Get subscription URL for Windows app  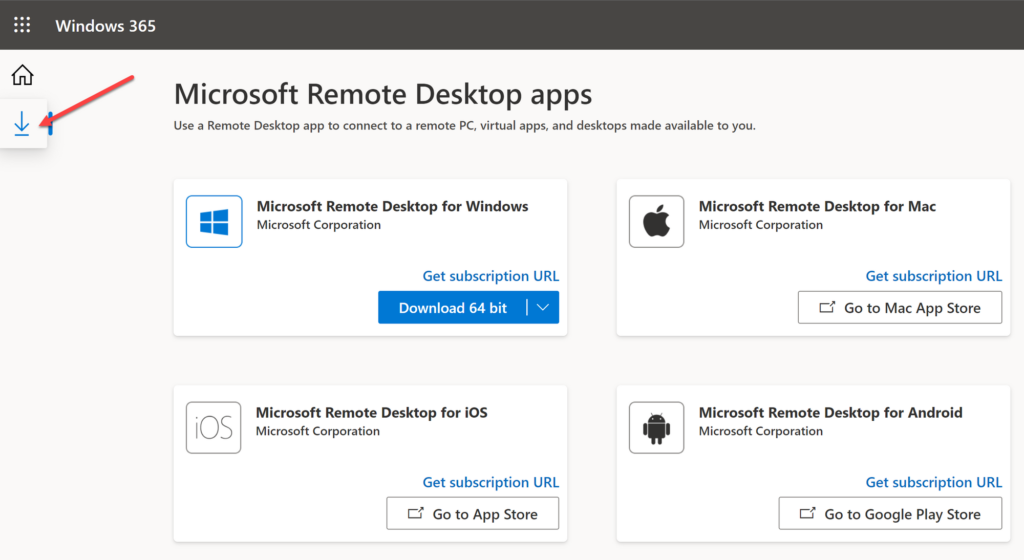click(x=490, y=276)
